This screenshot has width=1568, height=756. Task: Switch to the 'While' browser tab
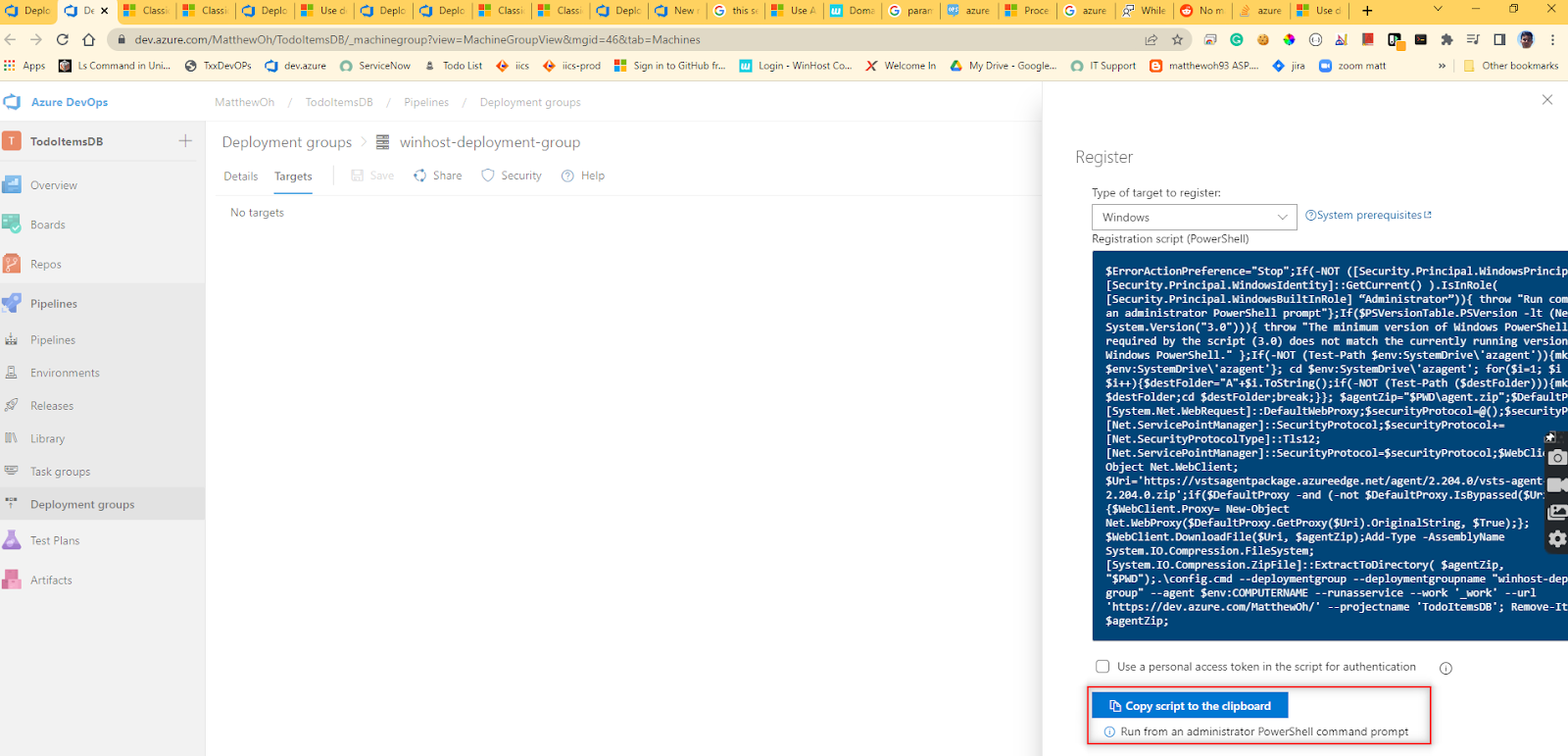click(1144, 11)
